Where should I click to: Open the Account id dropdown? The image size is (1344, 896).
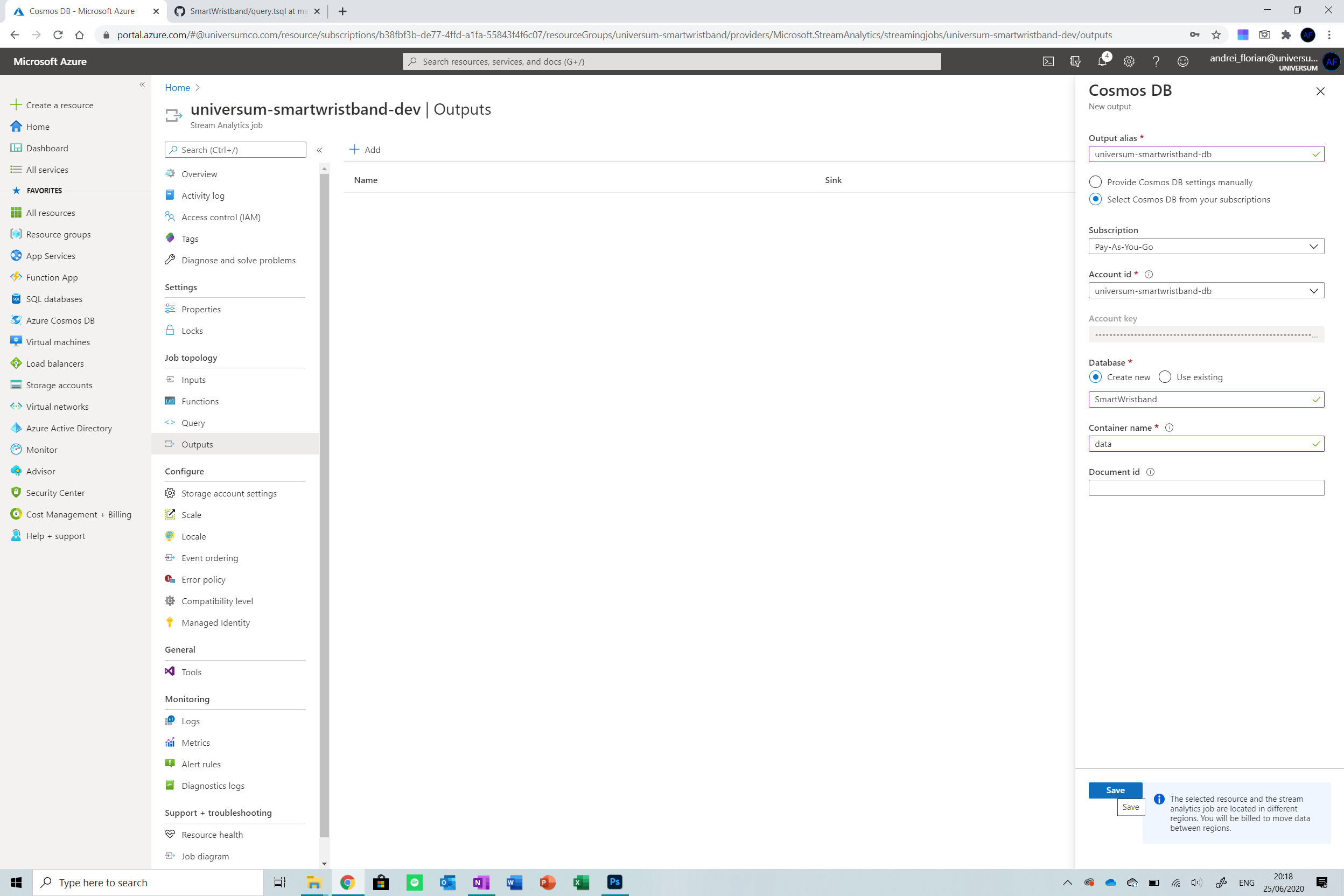[x=1206, y=291]
